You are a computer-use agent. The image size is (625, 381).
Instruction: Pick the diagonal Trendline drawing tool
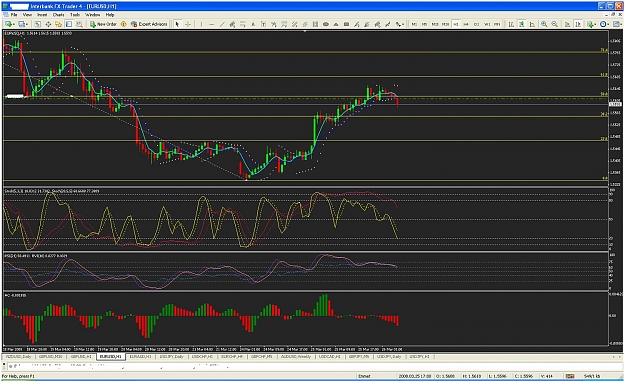(222, 24)
